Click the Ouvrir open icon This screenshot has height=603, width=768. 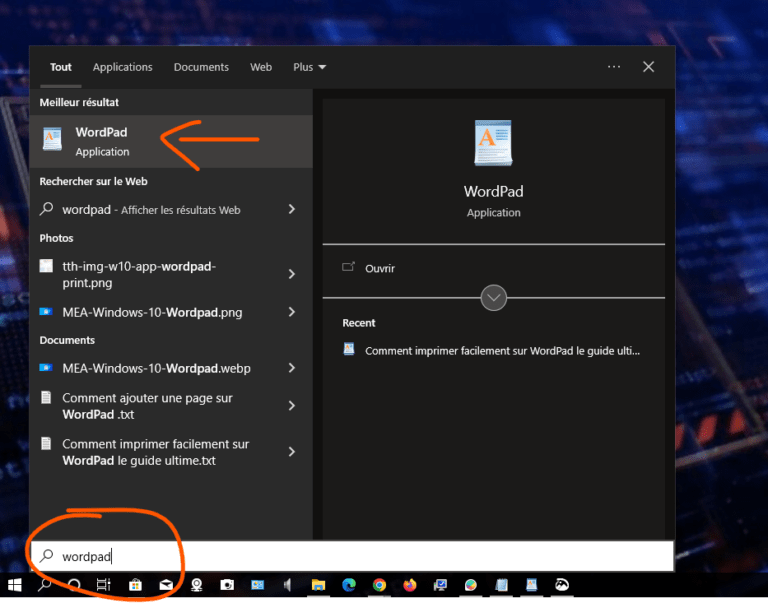click(348, 267)
